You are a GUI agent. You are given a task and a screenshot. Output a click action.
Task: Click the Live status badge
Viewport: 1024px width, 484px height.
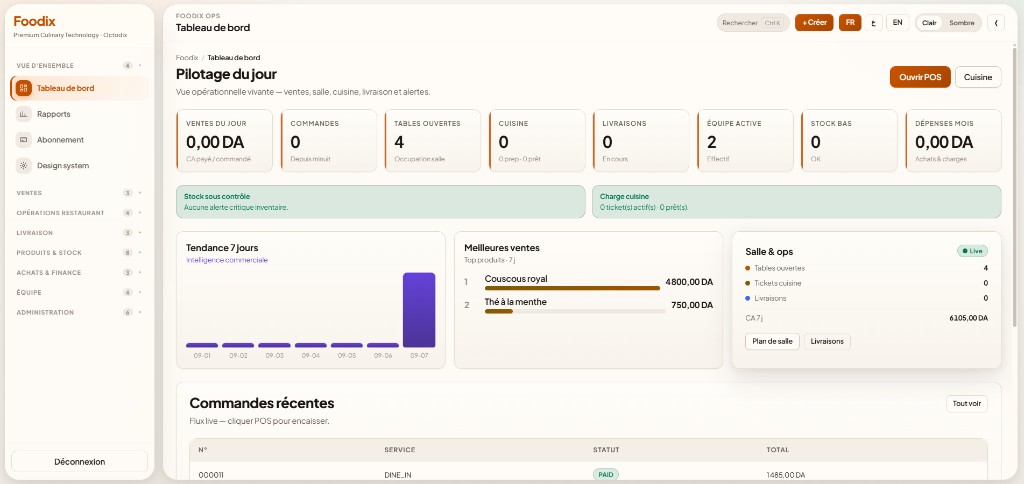(972, 251)
